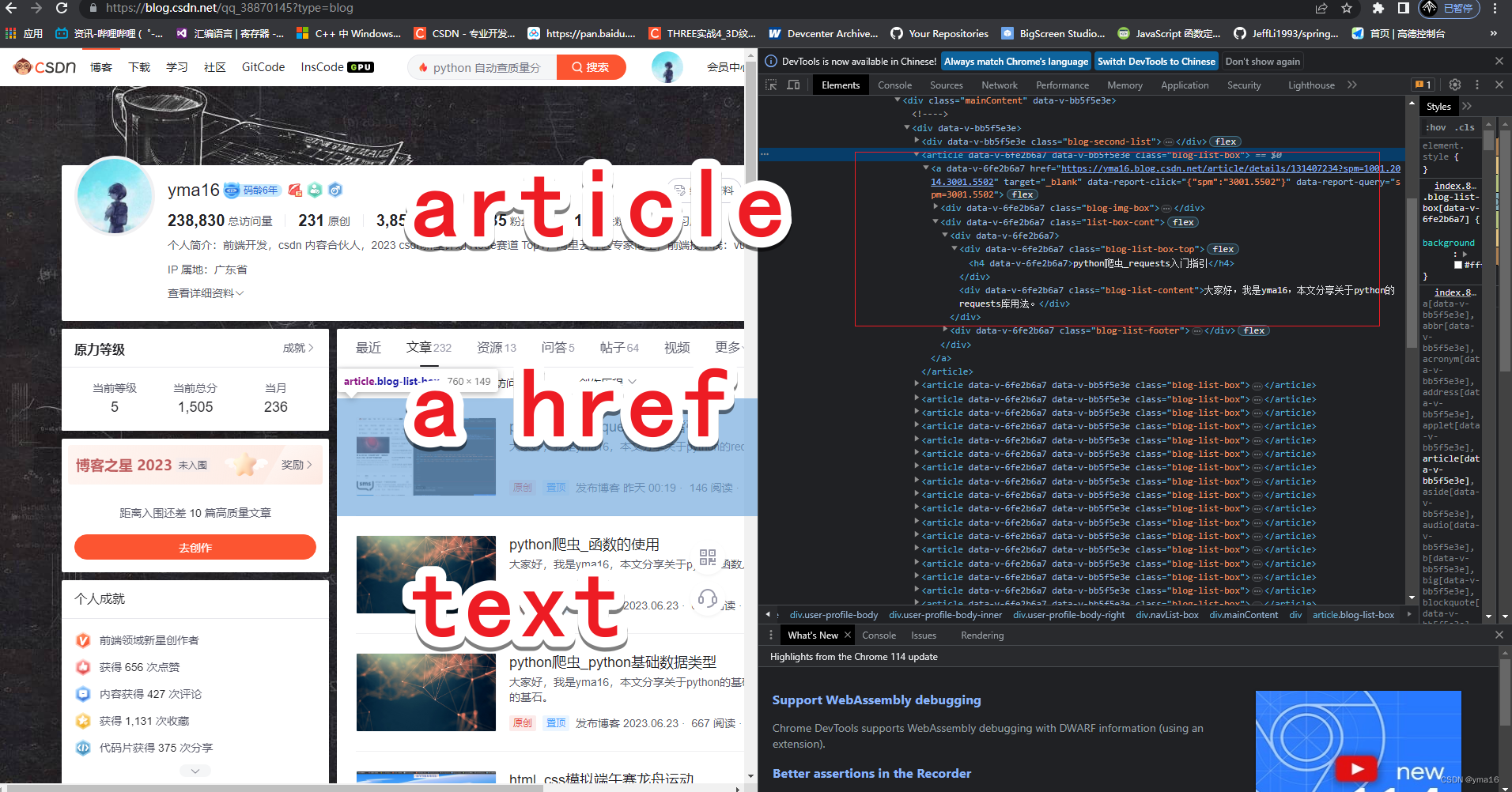The height and width of the screenshot is (792, 1512).
Task: Click the yma16 profile picture
Action: (x=115, y=196)
